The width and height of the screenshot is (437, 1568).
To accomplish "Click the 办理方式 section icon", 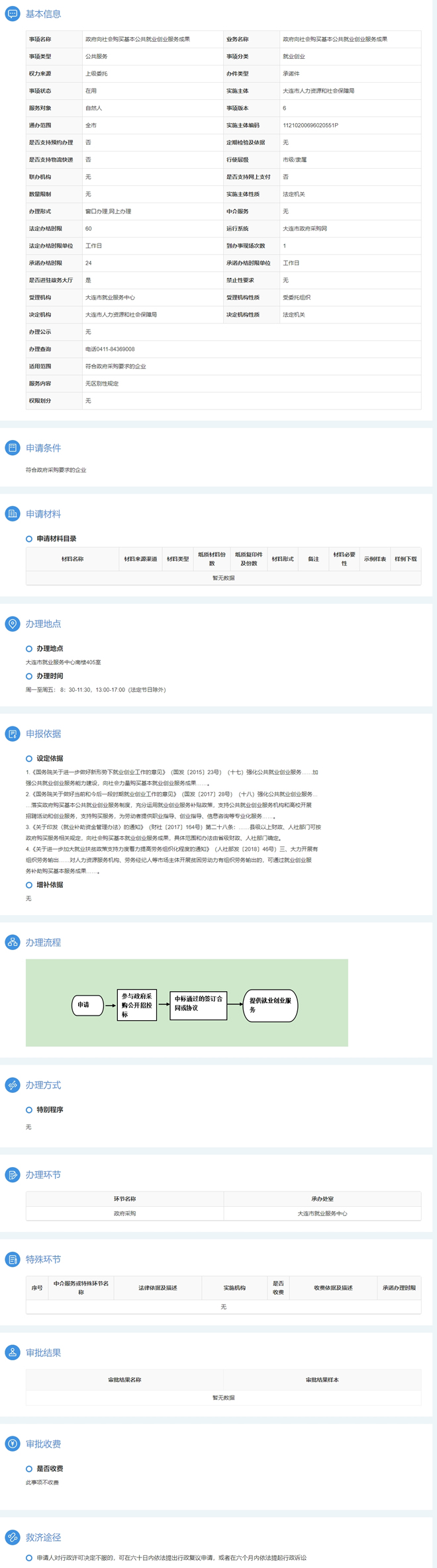I will [13, 1084].
